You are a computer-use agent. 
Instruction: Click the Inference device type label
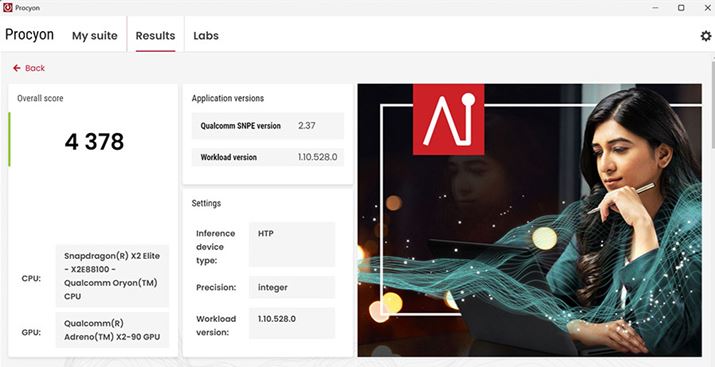tap(216, 247)
